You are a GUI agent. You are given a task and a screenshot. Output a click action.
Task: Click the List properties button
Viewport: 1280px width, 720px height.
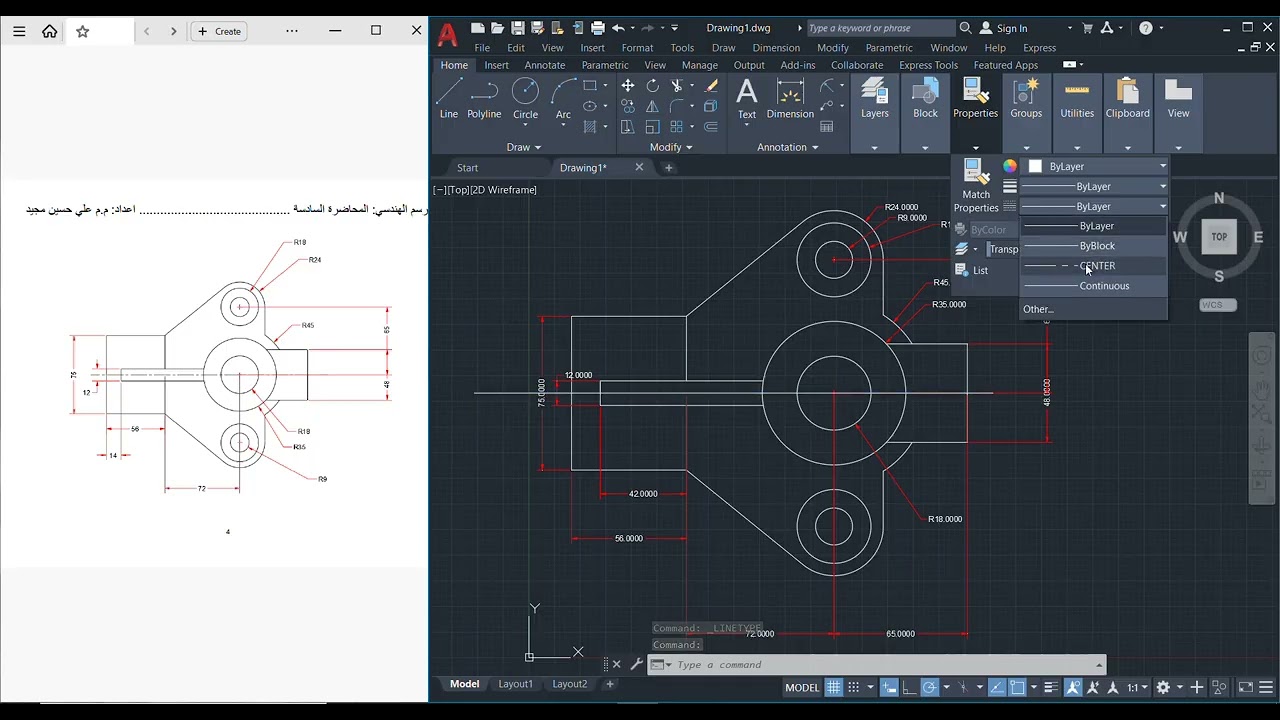tap(972, 270)
